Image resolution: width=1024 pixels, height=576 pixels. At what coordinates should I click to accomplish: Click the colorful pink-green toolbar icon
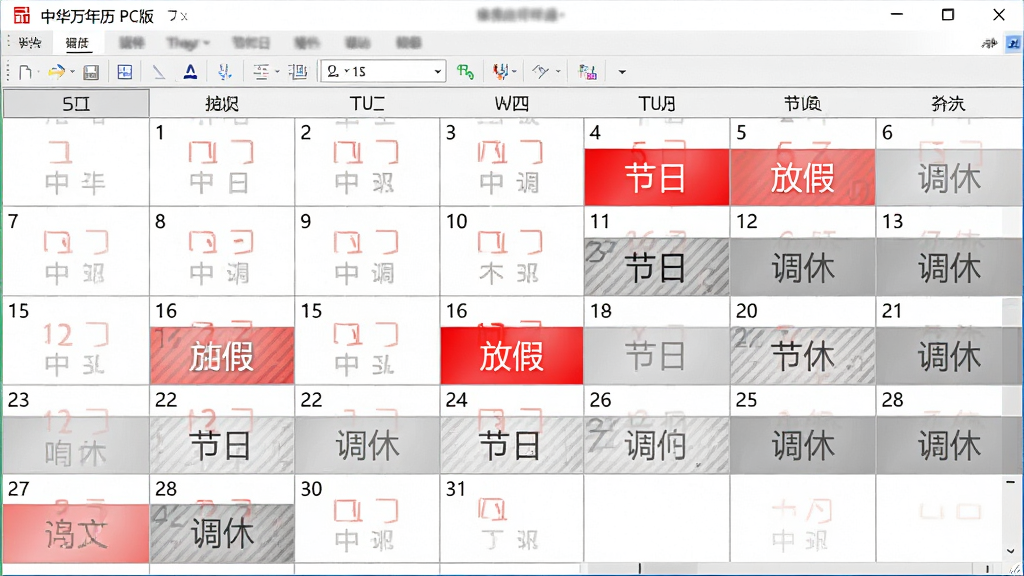pos(587,72)
